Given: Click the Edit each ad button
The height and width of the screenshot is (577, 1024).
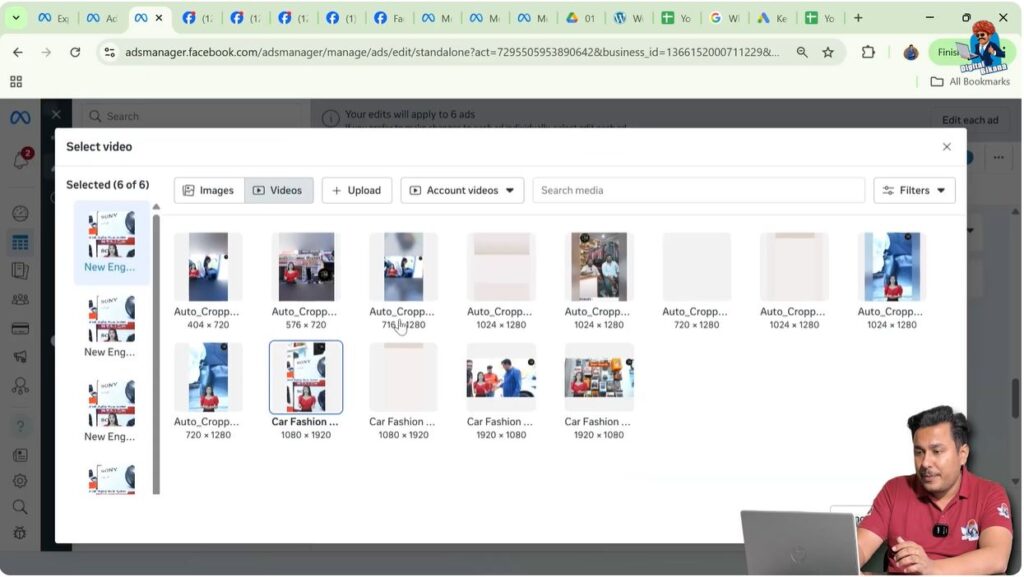Looking at the screenshot, I should (969, 119).
